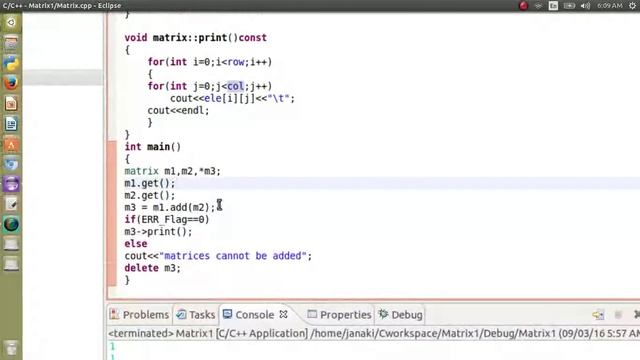The width and height of the screenshot is (640, 360).
Task: Open the dark globe dock icon
Action: point(11,224)
